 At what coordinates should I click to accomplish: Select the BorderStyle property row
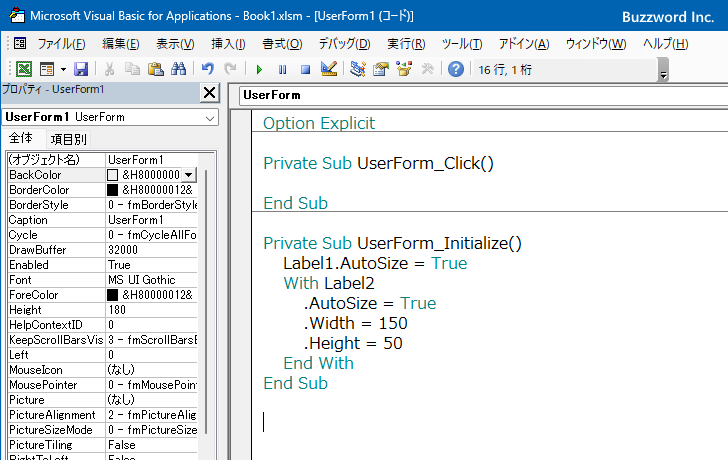(103, 205)
